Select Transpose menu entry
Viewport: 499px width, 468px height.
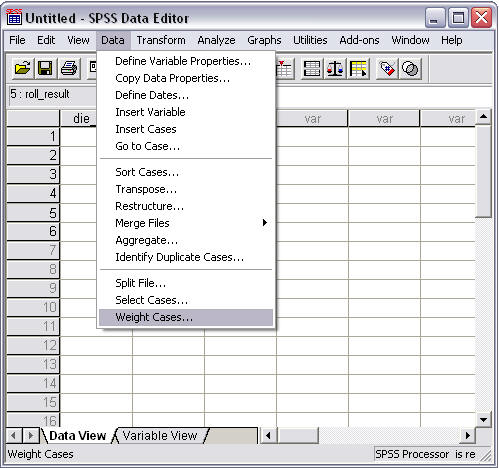(x=186, y=189)
